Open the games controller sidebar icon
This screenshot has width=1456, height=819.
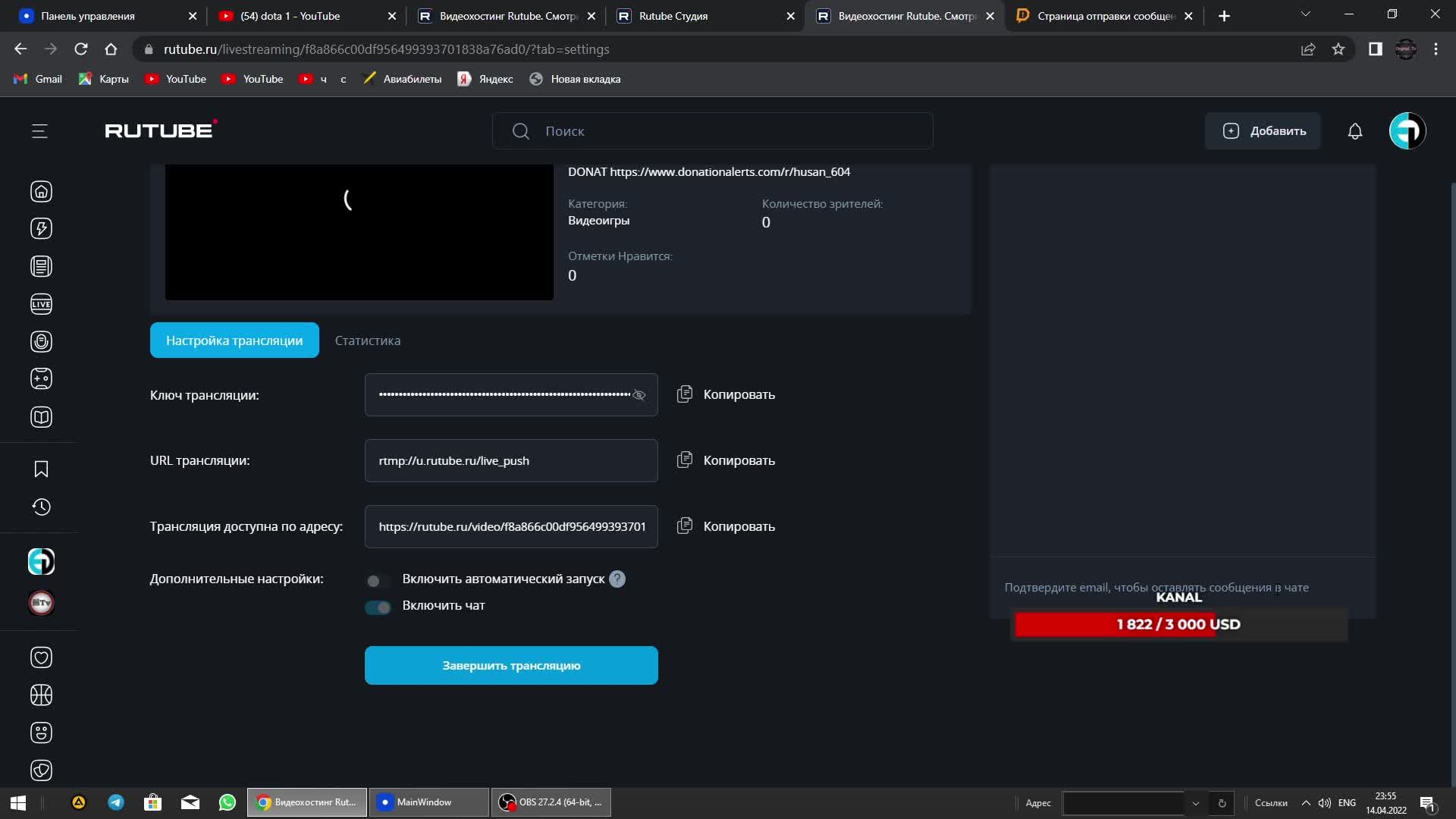tap(41, 378)
